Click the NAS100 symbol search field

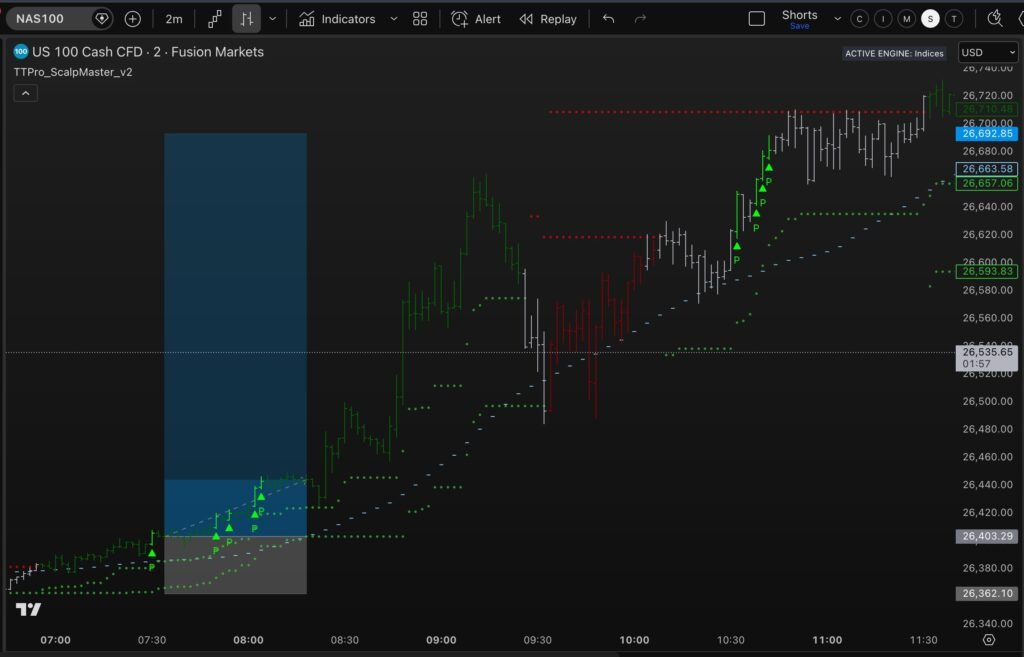pos(50,19)
